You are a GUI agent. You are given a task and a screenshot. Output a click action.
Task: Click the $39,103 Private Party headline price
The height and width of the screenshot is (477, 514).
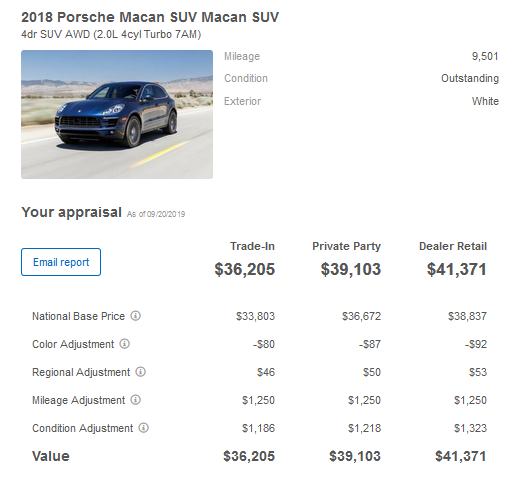(351, 269)
